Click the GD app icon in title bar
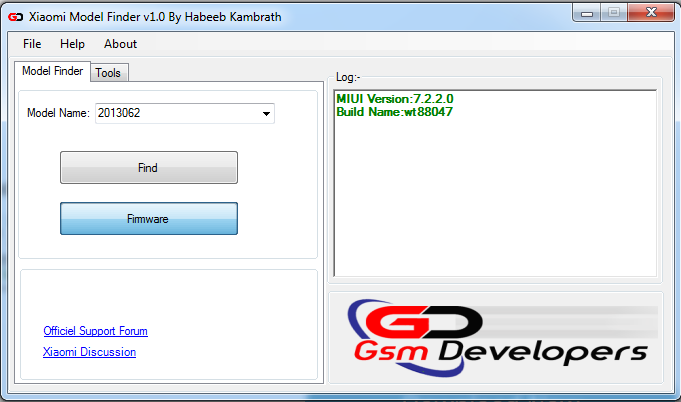 click(x=15, y=17)
